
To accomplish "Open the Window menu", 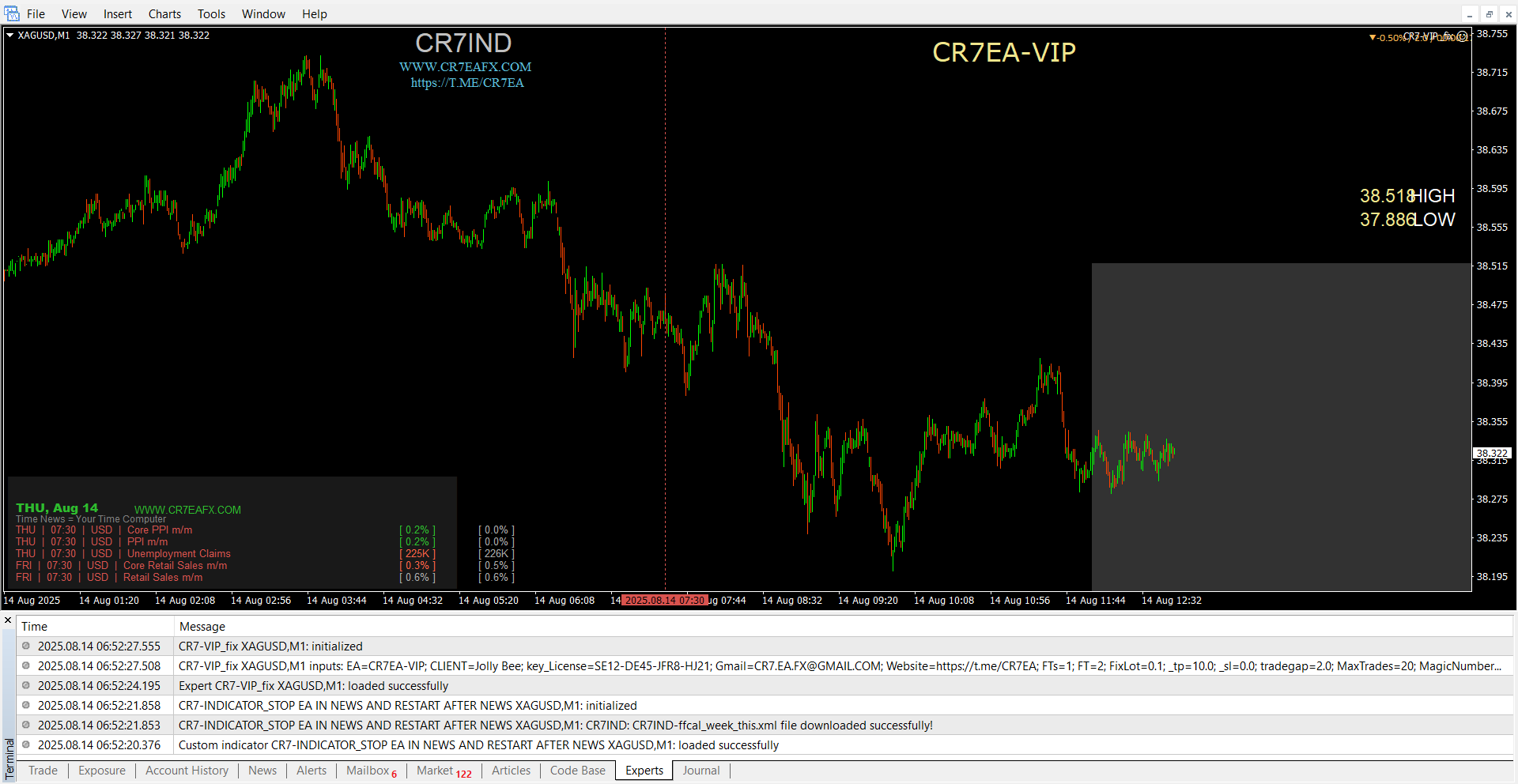I will tap(263, 14).
